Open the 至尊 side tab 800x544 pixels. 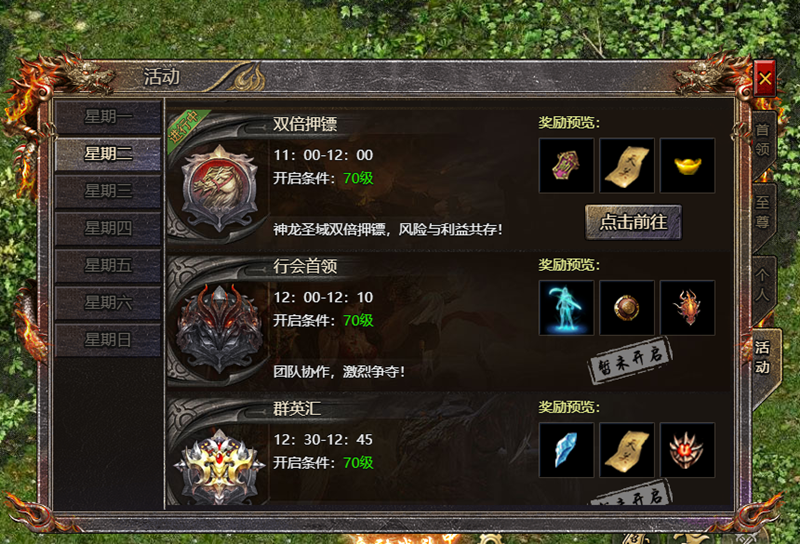pos(763,213)
